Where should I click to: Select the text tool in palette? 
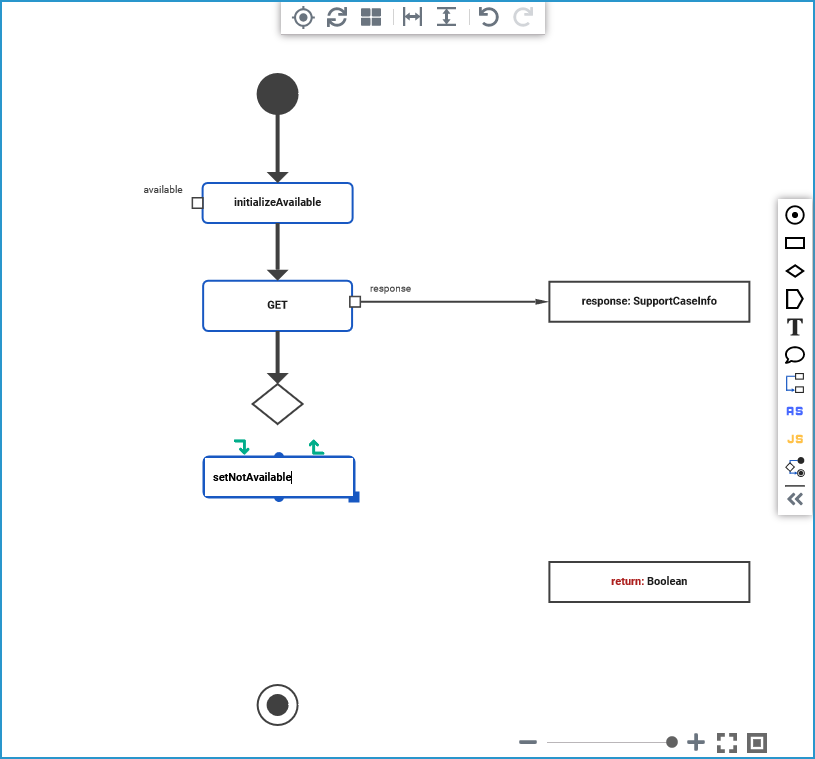click(x=794, y=327)
